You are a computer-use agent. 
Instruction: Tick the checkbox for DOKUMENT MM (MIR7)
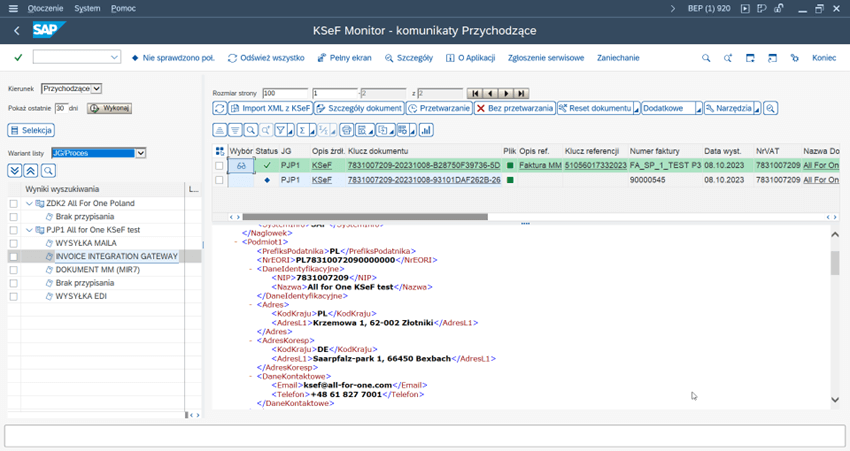pos(14,270)
